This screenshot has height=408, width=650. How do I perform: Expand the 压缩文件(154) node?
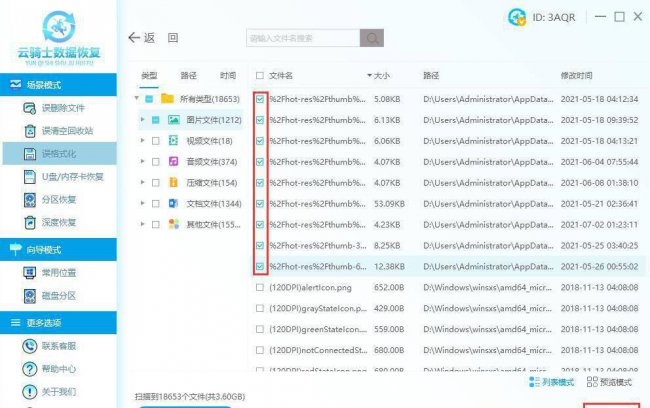(x=142, y=182)
